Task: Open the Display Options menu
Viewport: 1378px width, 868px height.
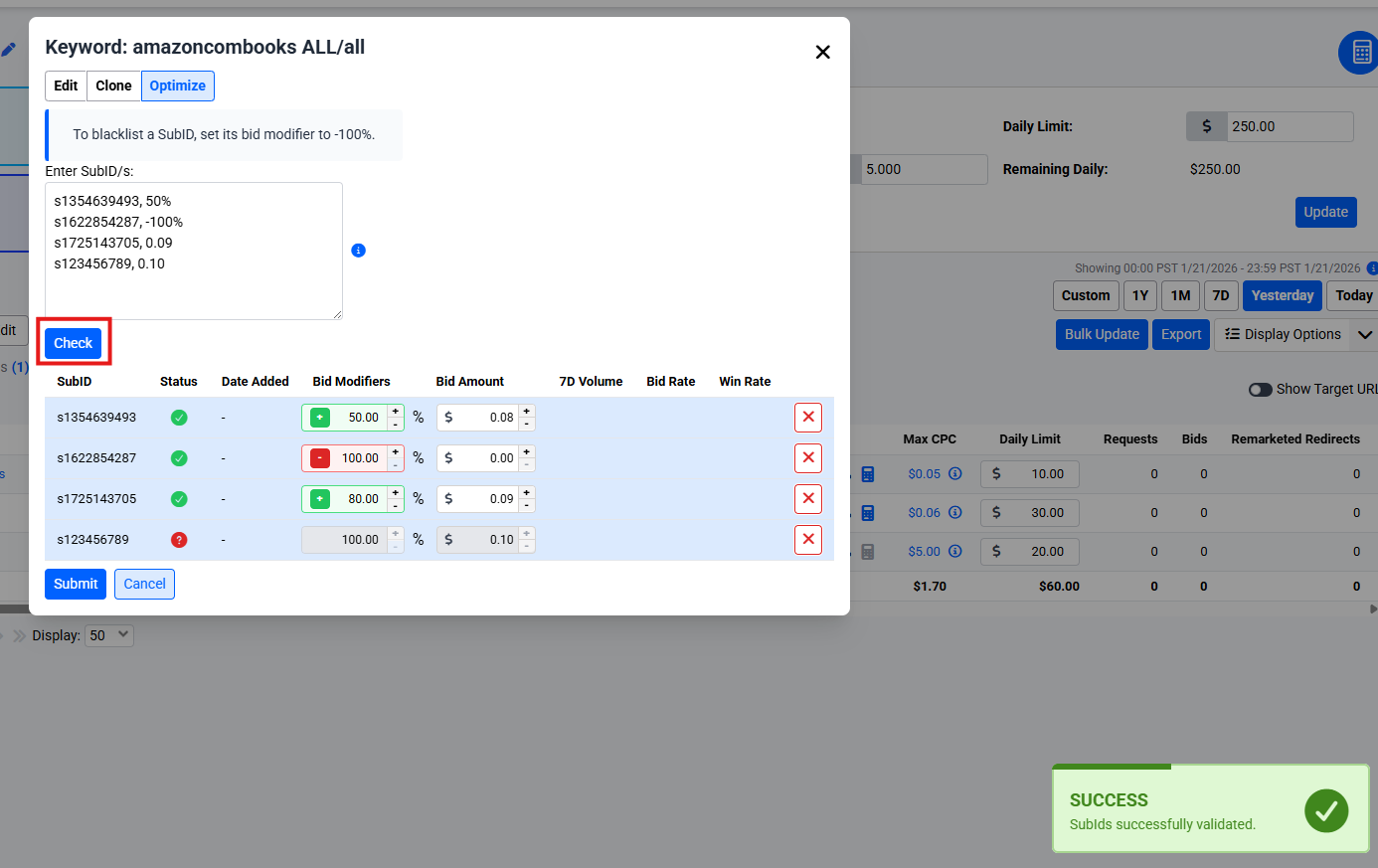Action: point(1282,335)
